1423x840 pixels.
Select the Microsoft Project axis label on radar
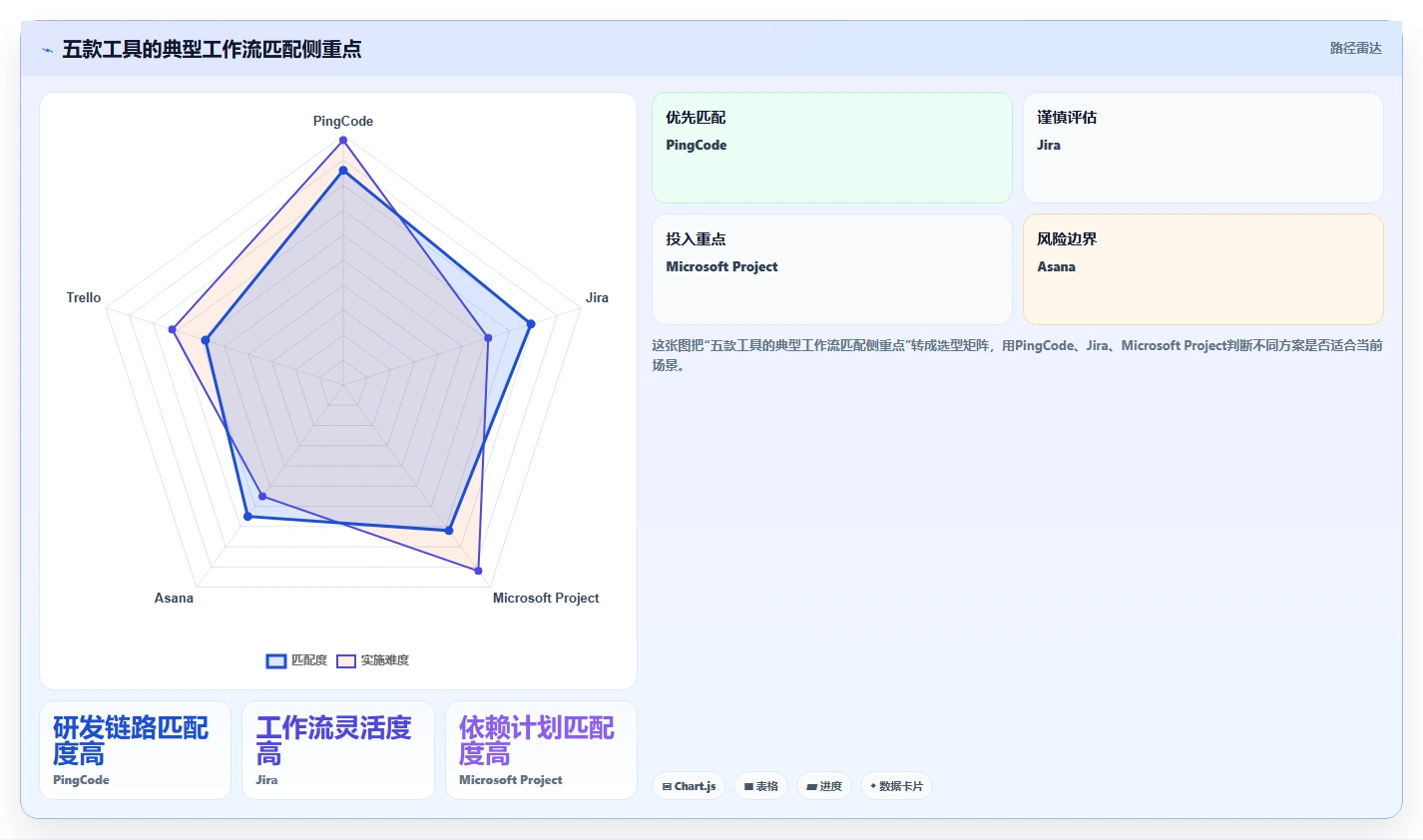tap(546, 598)
